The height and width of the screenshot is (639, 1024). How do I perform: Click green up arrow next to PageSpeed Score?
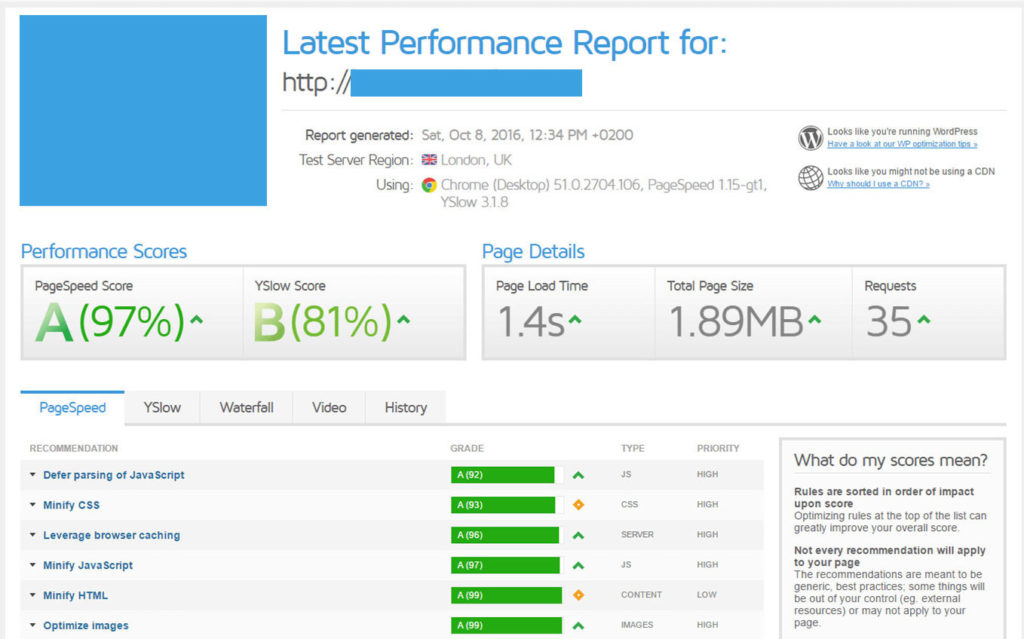point(196,321)
